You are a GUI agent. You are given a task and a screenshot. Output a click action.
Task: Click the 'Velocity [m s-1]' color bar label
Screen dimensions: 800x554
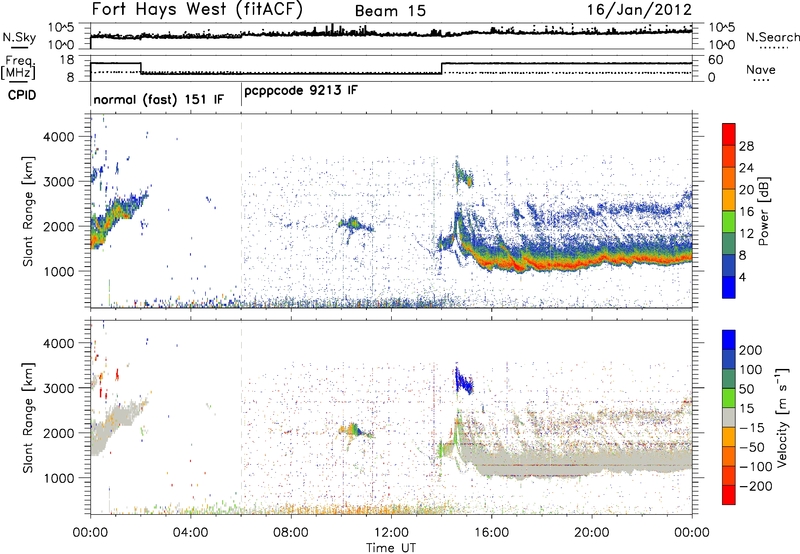coord(782,417)
